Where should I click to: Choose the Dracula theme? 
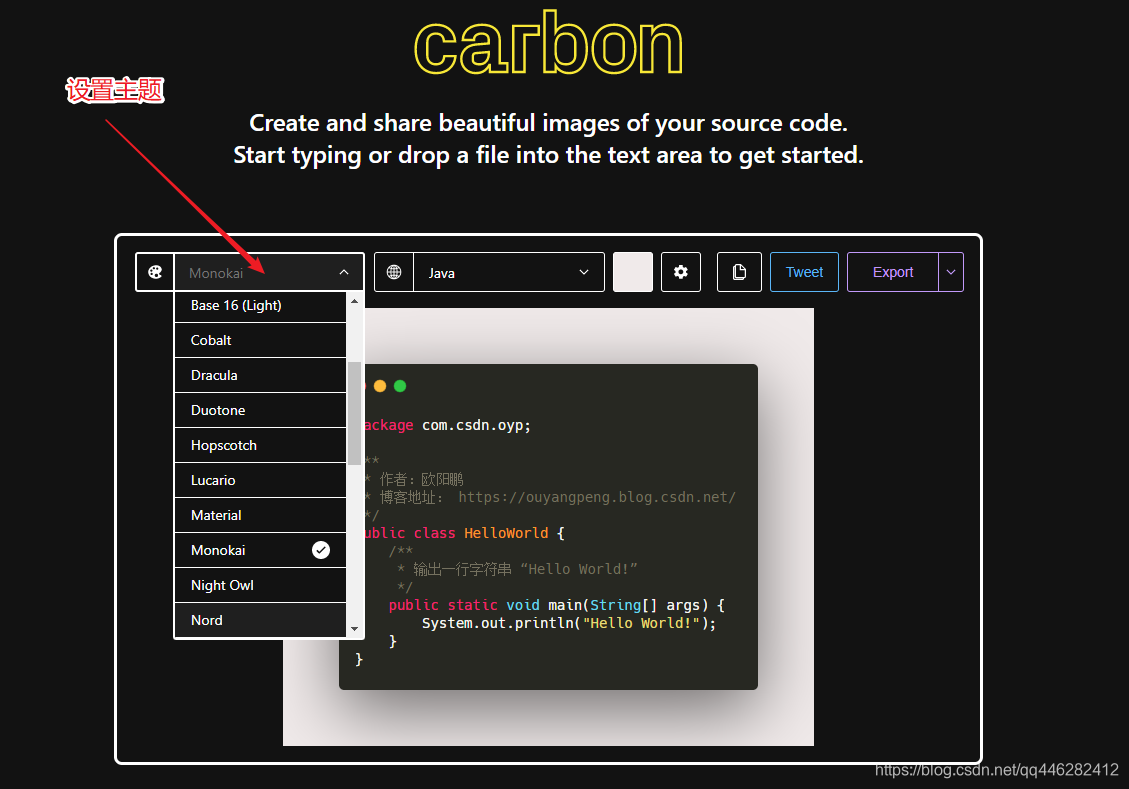(x=261, y=375)
